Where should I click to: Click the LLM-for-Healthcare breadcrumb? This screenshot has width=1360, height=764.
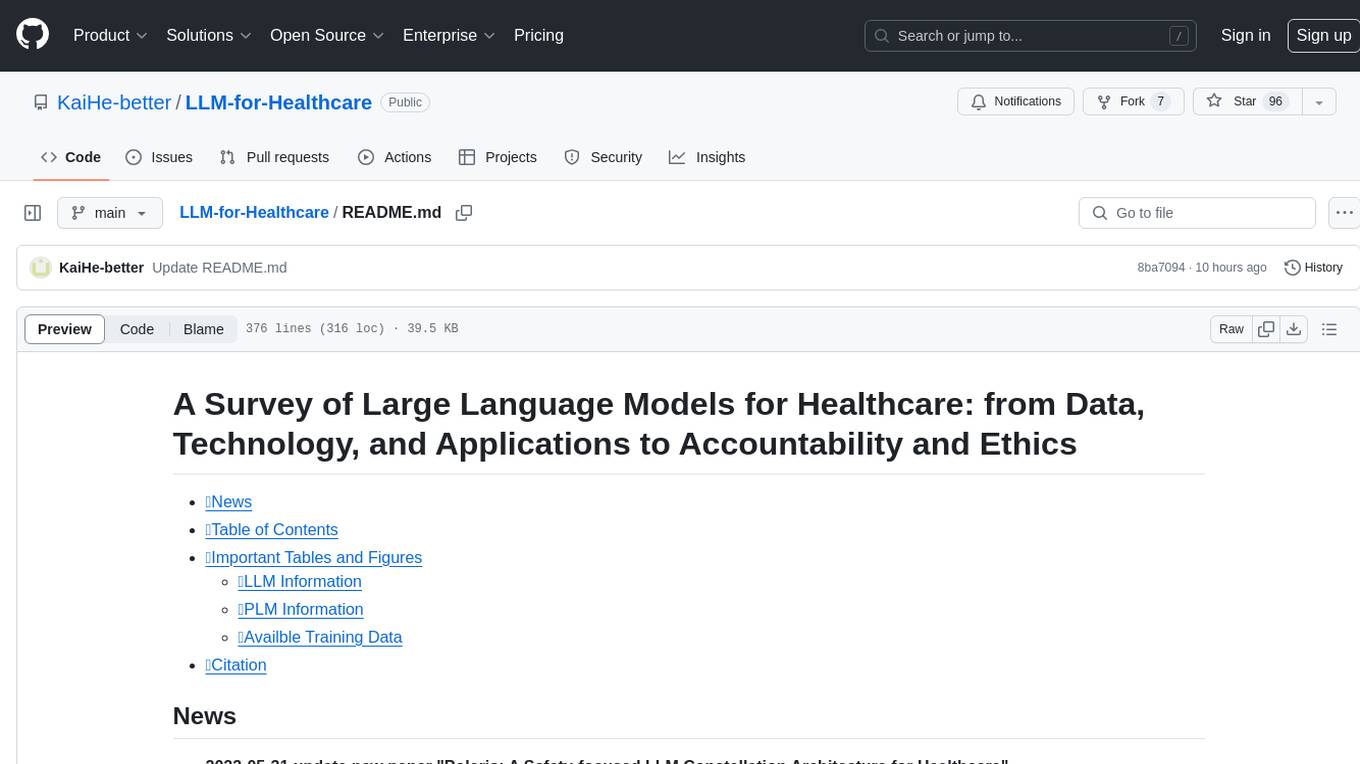click(x=254, y=212)
